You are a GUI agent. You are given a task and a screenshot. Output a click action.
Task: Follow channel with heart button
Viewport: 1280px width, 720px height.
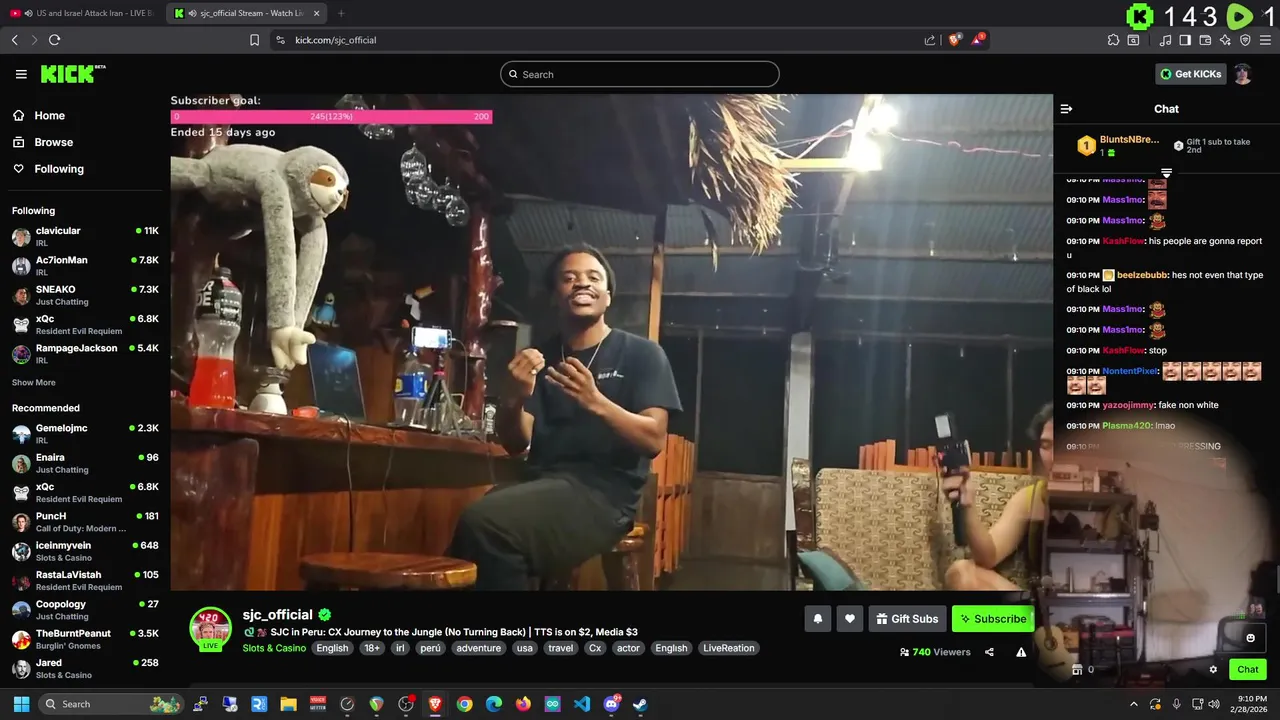(x=850, y=619)
